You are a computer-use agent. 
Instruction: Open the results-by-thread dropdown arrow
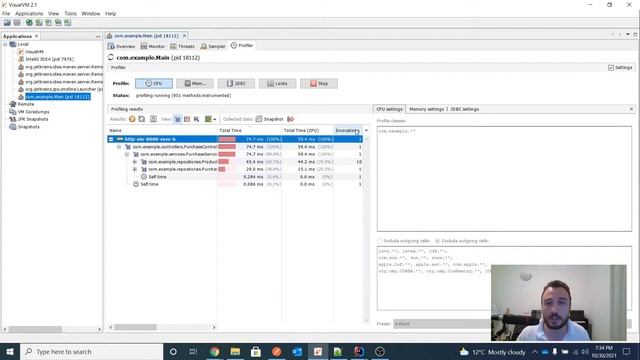pyautogui.click(x=215, y=120)
